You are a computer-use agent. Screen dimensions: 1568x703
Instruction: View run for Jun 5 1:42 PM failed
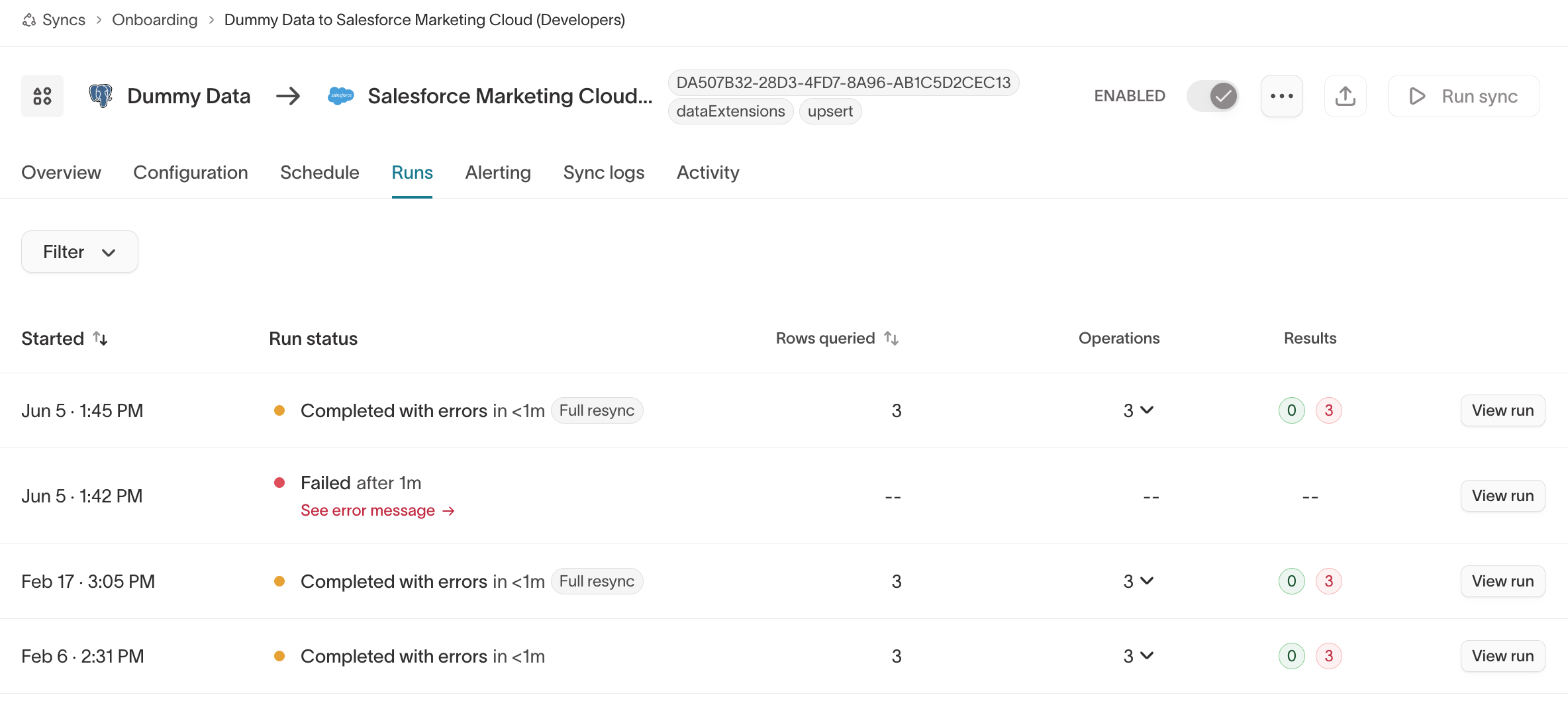[1502, 496]
